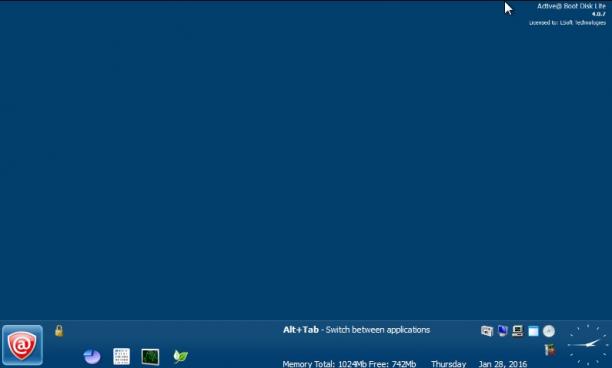Open the blue dual-monitor network icon

pos(502,331)
